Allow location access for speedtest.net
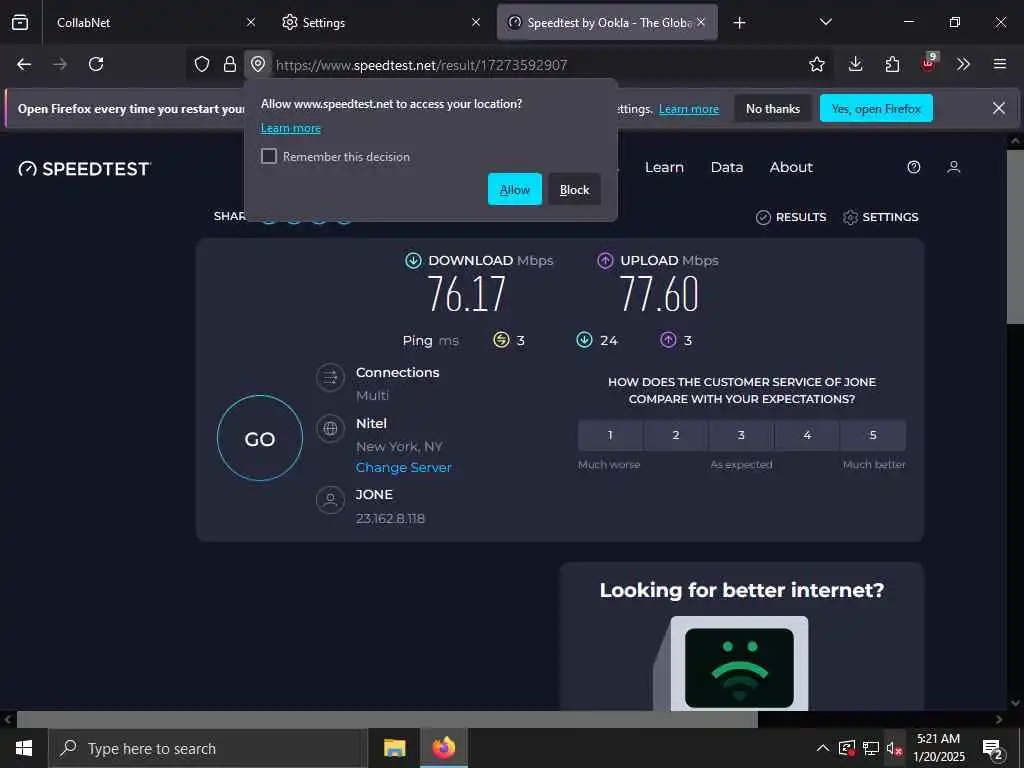The image size is (1024, 768). point(515,189)
